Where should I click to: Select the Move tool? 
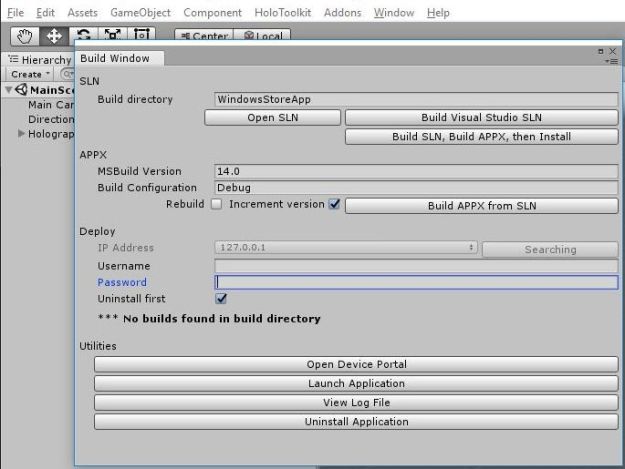click(x=52, y=37)
